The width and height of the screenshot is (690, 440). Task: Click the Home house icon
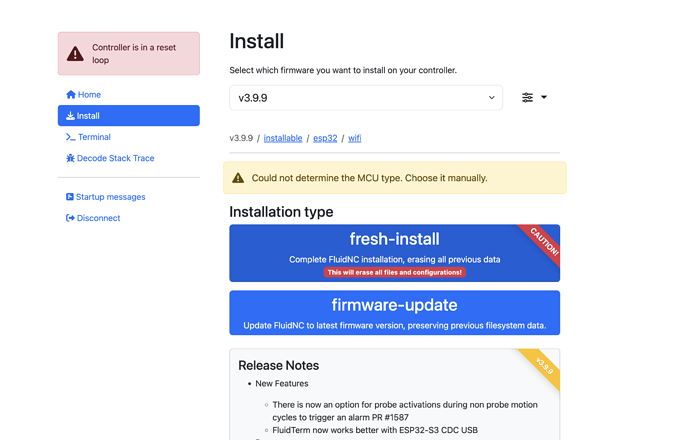click(71, 95)
